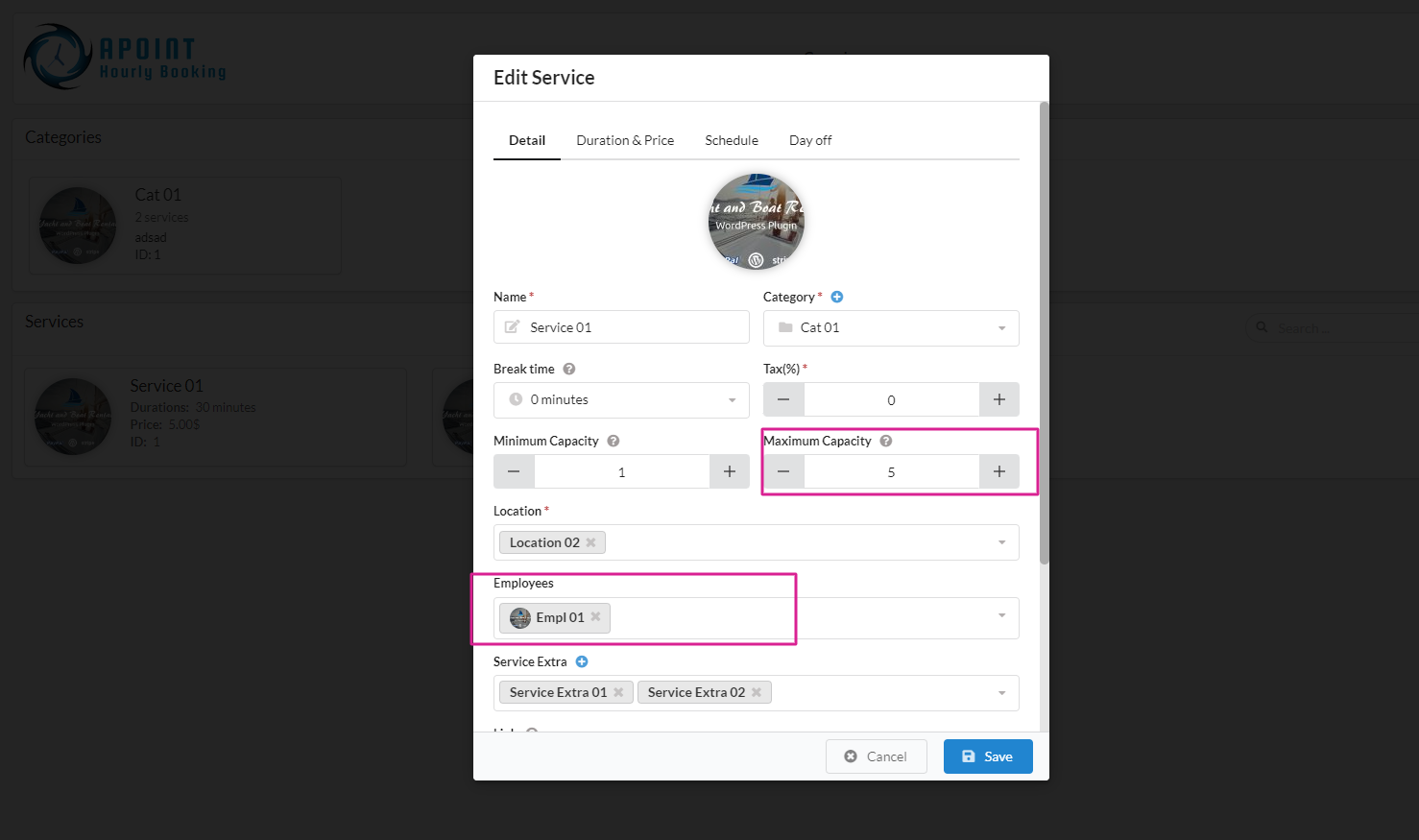Expand the Service Extra dropdown arrow
This screenshot has width=1419, height=840.
coord(1001,692)
